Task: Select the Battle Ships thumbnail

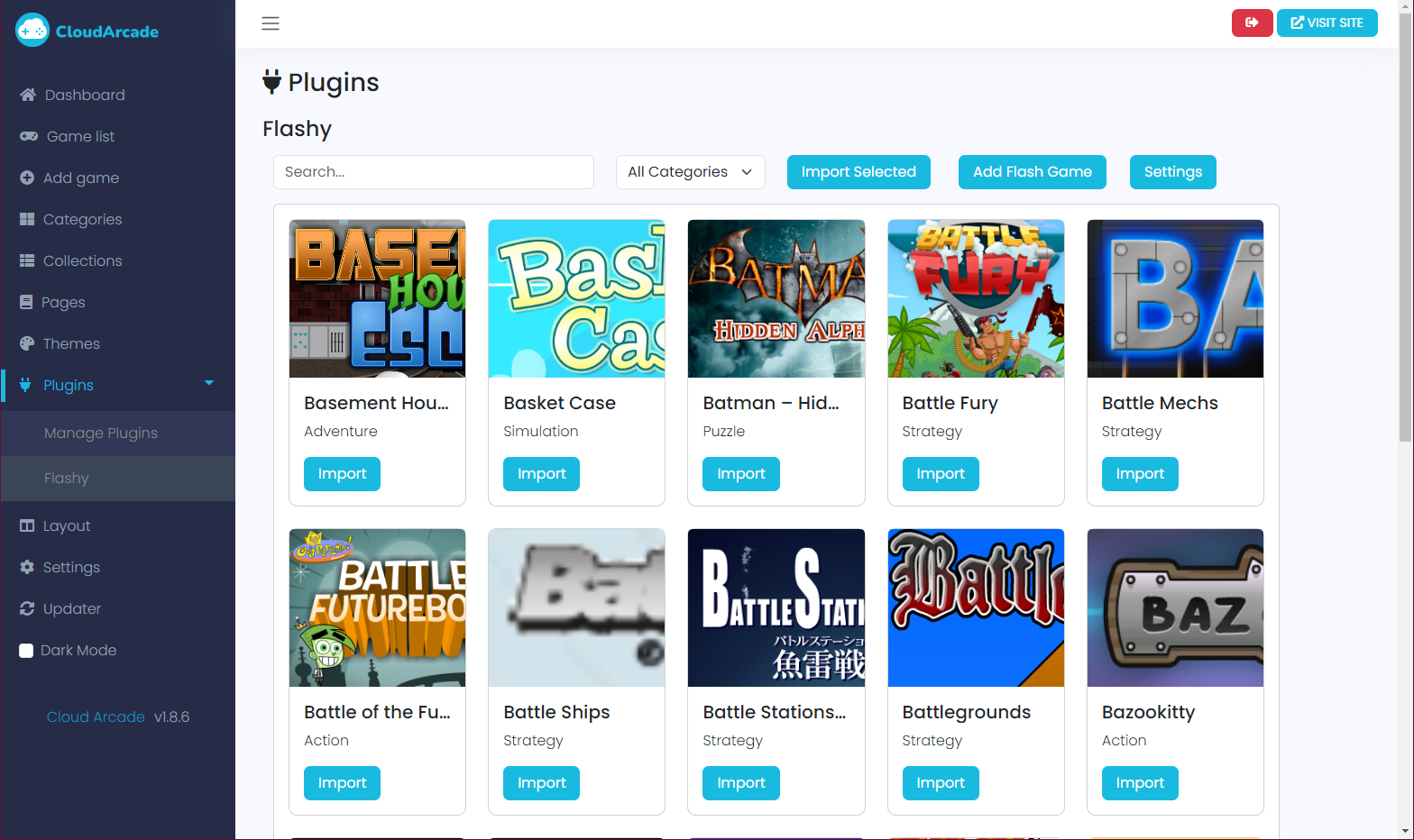Action: (x=576, y=607)
